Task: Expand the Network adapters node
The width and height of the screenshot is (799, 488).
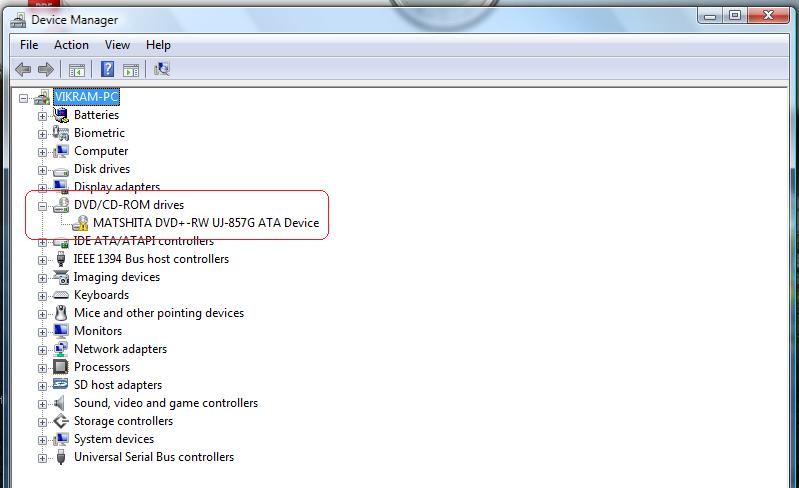Action: pos(42,350)
